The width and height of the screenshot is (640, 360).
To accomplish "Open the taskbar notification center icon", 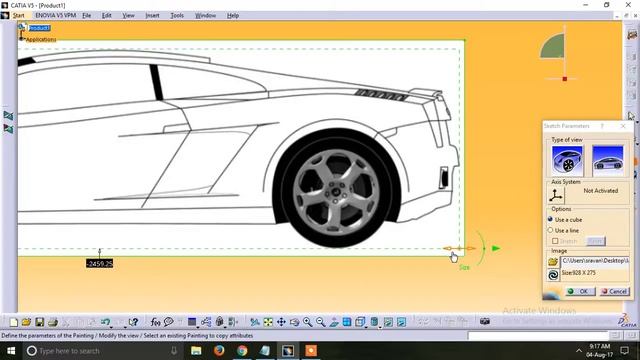I will (x=624, y=351).
